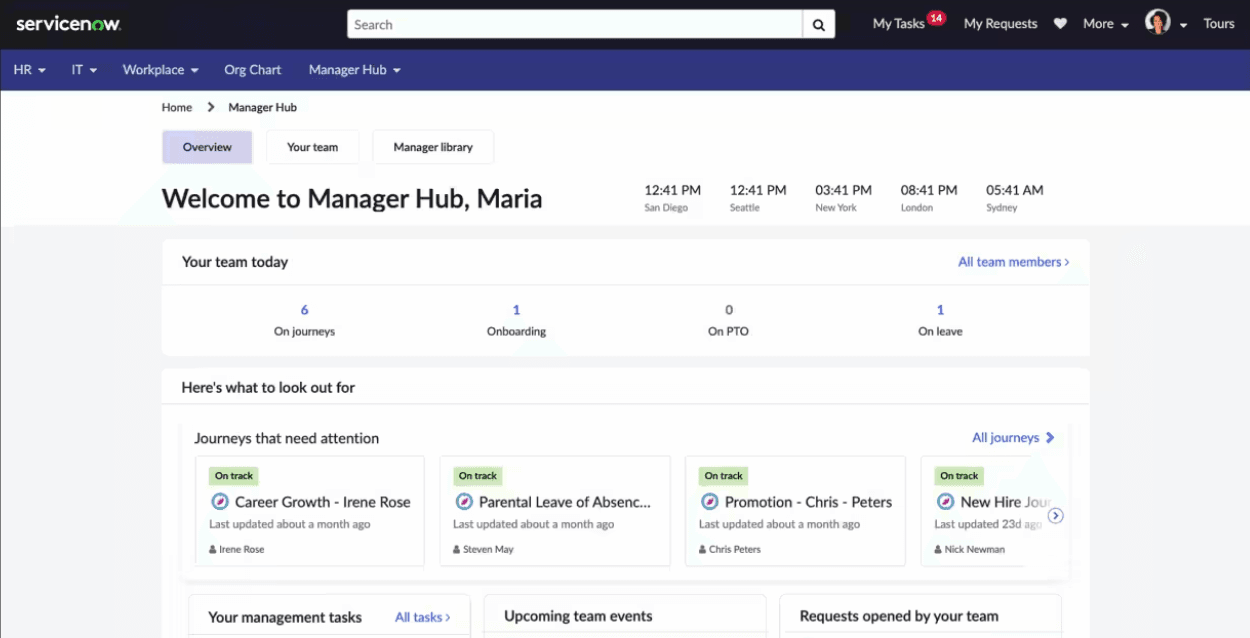The width and height of the screenshot is (1250, 638).
Task: Open All team members link
Action: pyautogui.click(x=1014, y=262)
